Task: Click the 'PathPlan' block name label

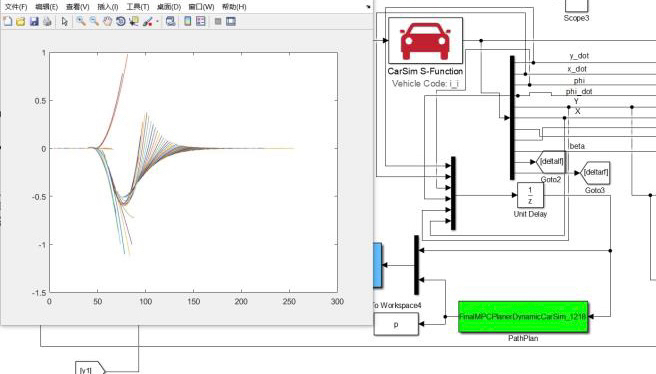Action: pos(523,338)
